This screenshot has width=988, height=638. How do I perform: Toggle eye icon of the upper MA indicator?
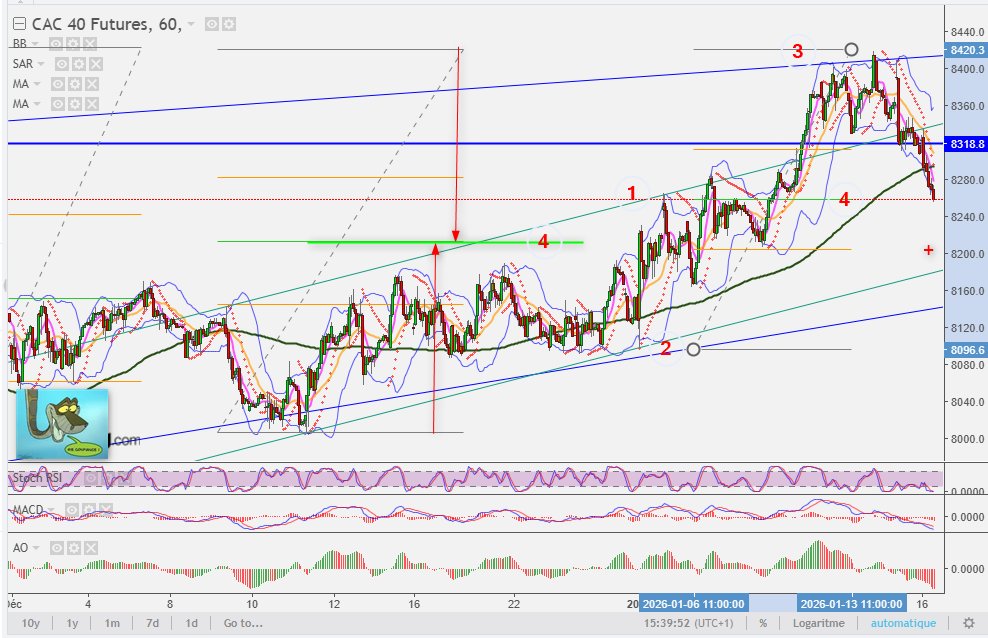coord(58,84)
